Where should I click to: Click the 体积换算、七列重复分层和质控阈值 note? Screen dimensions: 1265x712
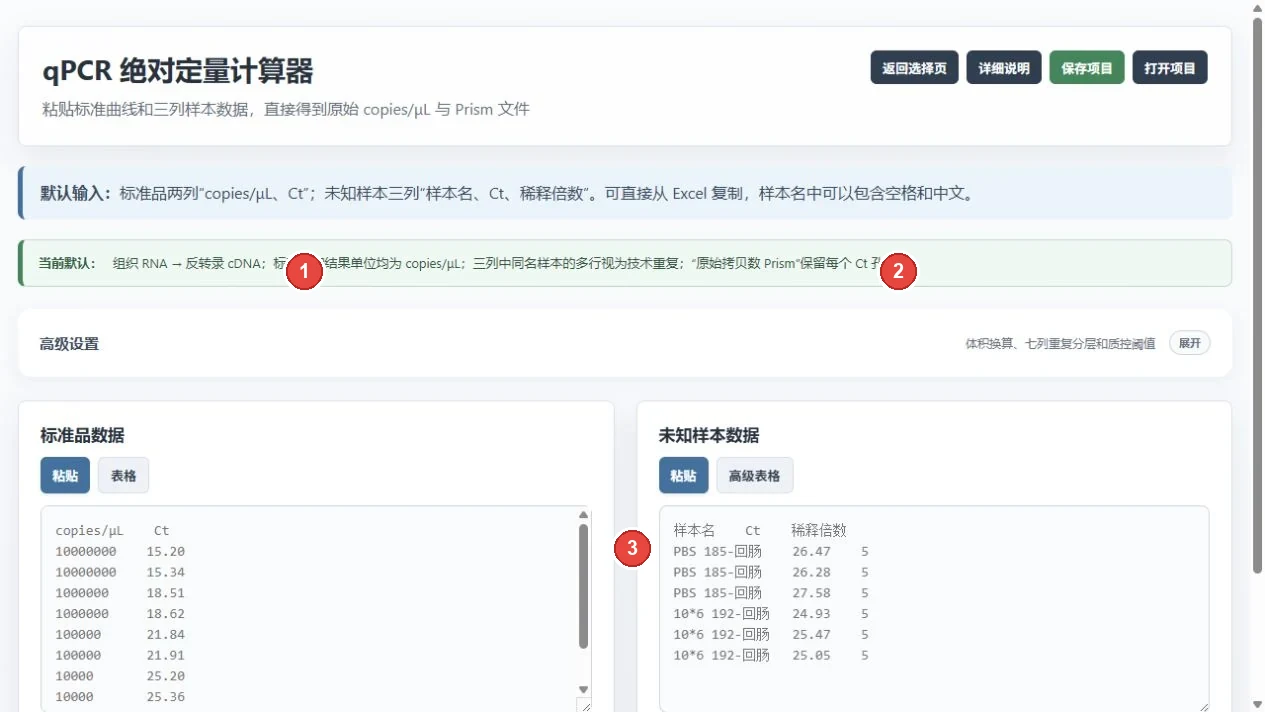tap(1060, 344)
